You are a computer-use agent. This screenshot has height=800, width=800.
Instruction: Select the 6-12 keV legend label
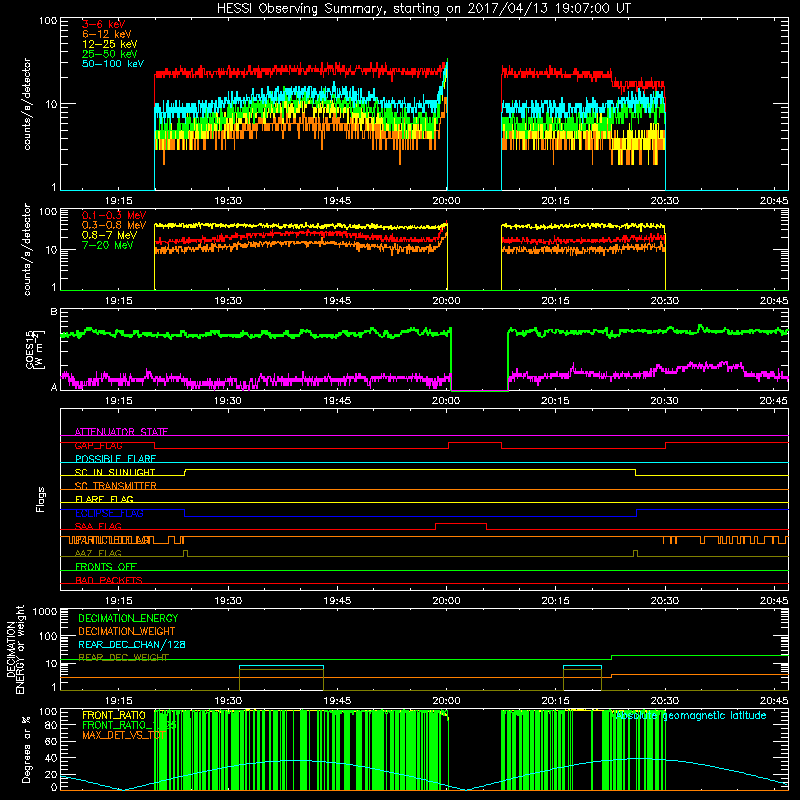[x=107, y=34]
